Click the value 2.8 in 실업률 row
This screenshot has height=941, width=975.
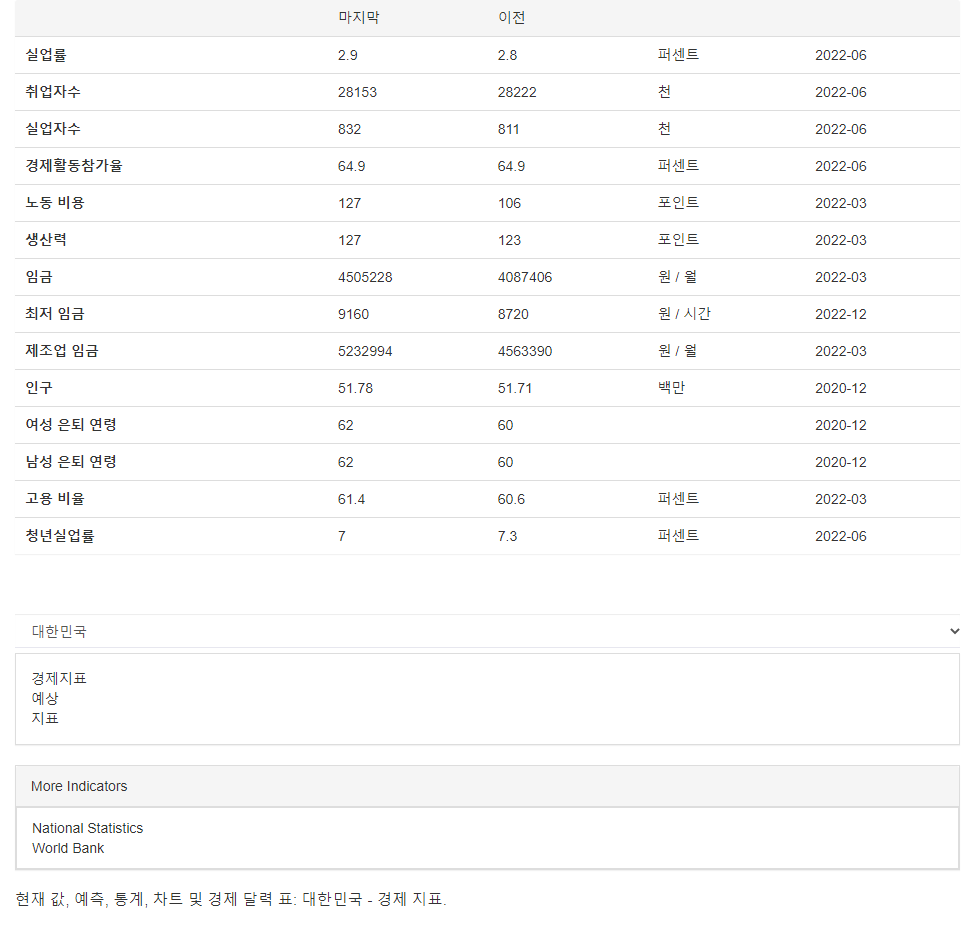pos(507,55)
